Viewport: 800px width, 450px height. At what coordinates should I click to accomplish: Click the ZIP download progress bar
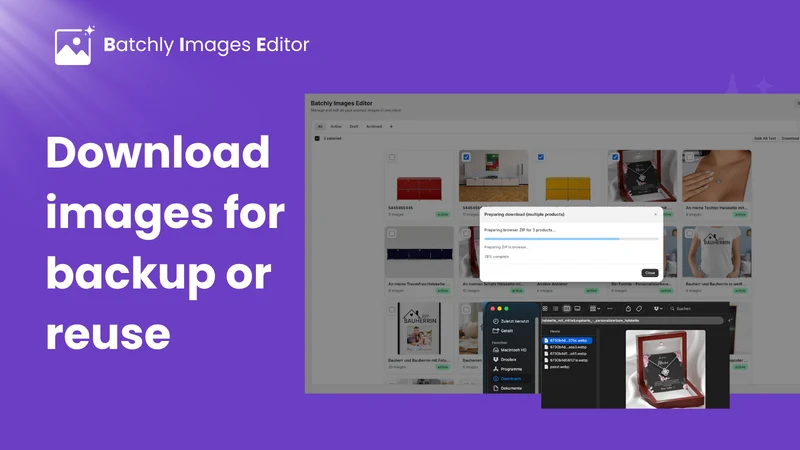(x=571, y=238)
